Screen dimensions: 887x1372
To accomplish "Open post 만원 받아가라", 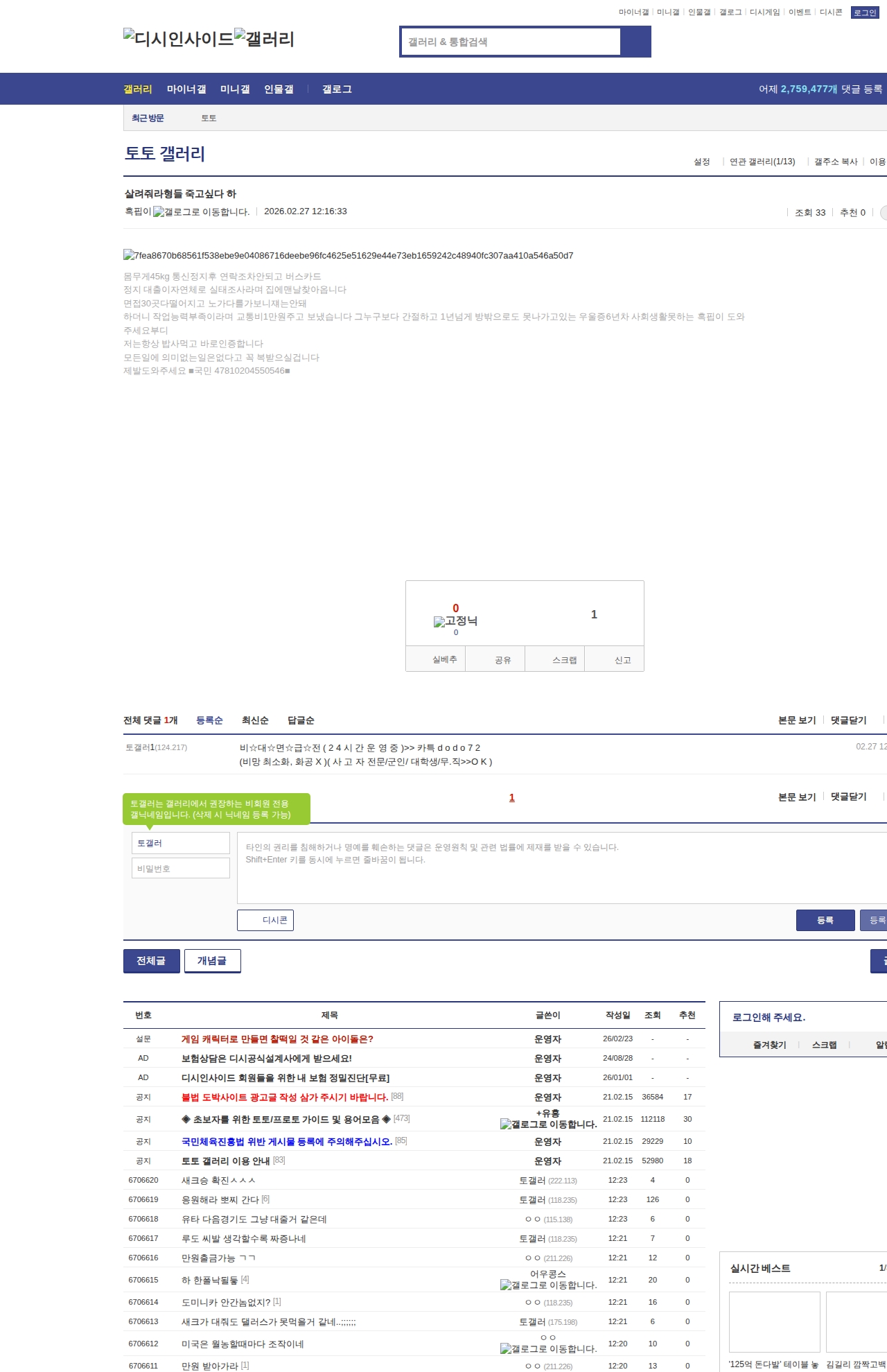I will pyautogui.click(x=210, y=1366).
